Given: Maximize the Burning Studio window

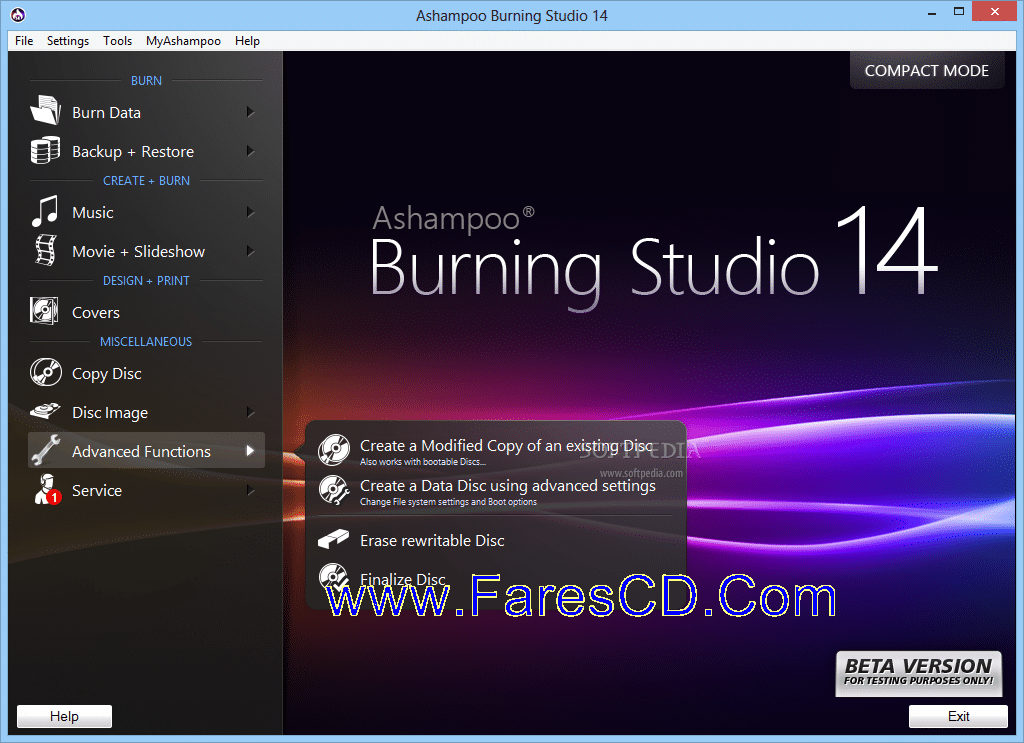Looking at the screenshot, I should pyautogui.click(x=959, y=12).
